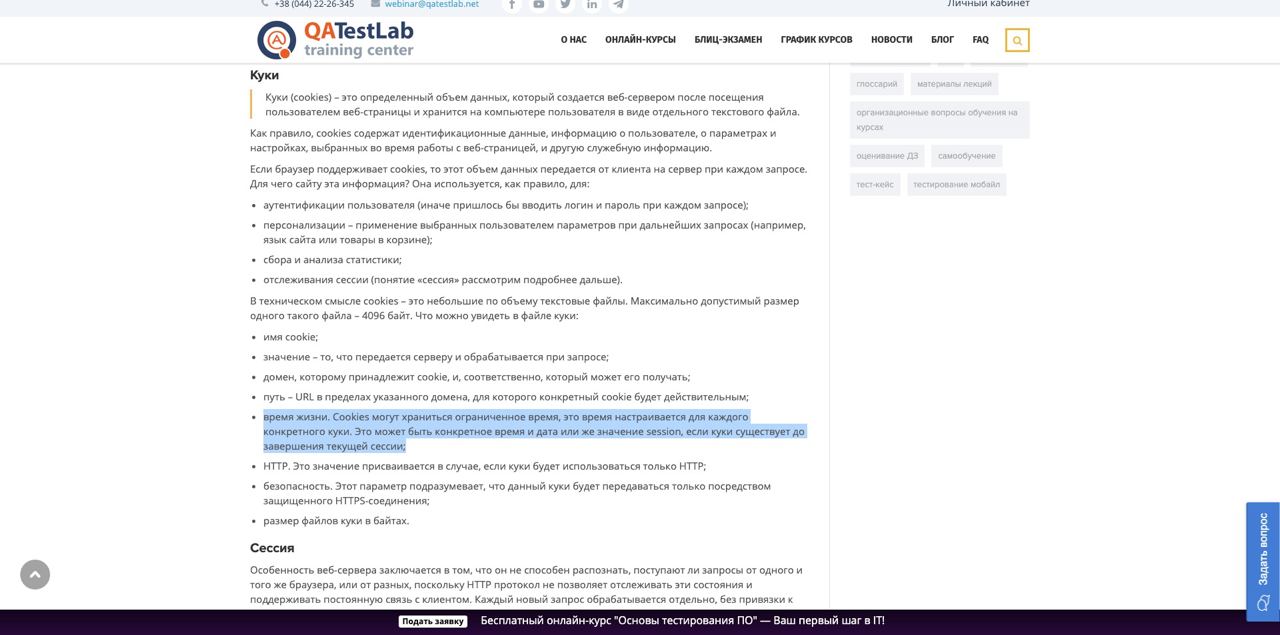Open the LinkedIn social icon
The width and height of the screenshot is (1280, 635).
pos(592,4)
